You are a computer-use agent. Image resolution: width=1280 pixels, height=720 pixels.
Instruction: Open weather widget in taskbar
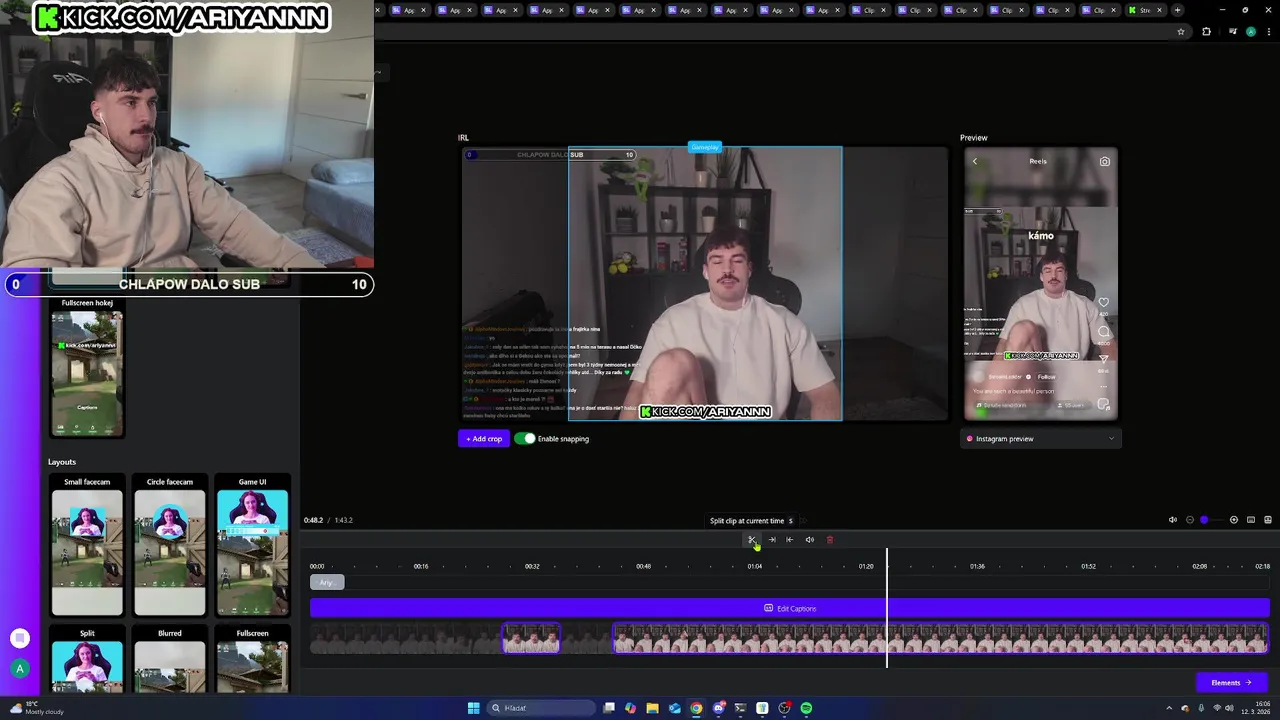(35, 708)
